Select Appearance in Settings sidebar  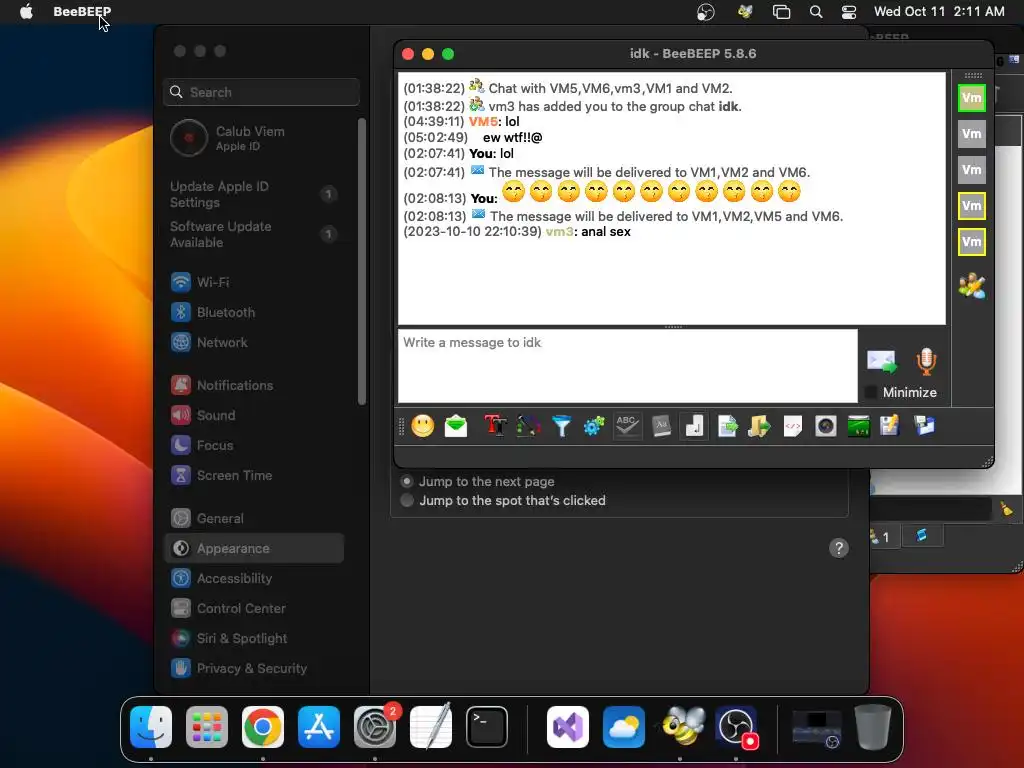coord(253,549)
